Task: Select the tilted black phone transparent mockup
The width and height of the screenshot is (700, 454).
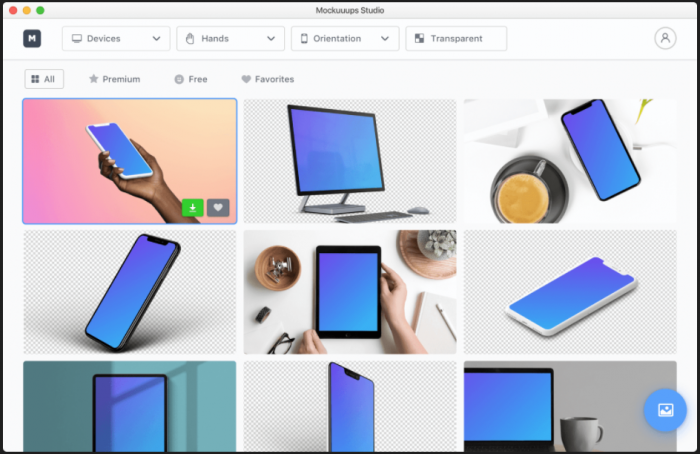Action: pyautogui.click(x=129, y=292)
